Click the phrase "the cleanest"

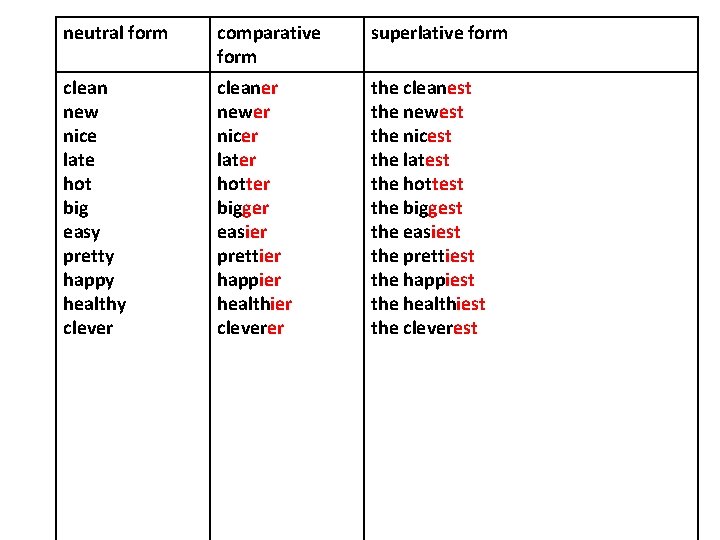coord(421,88)
